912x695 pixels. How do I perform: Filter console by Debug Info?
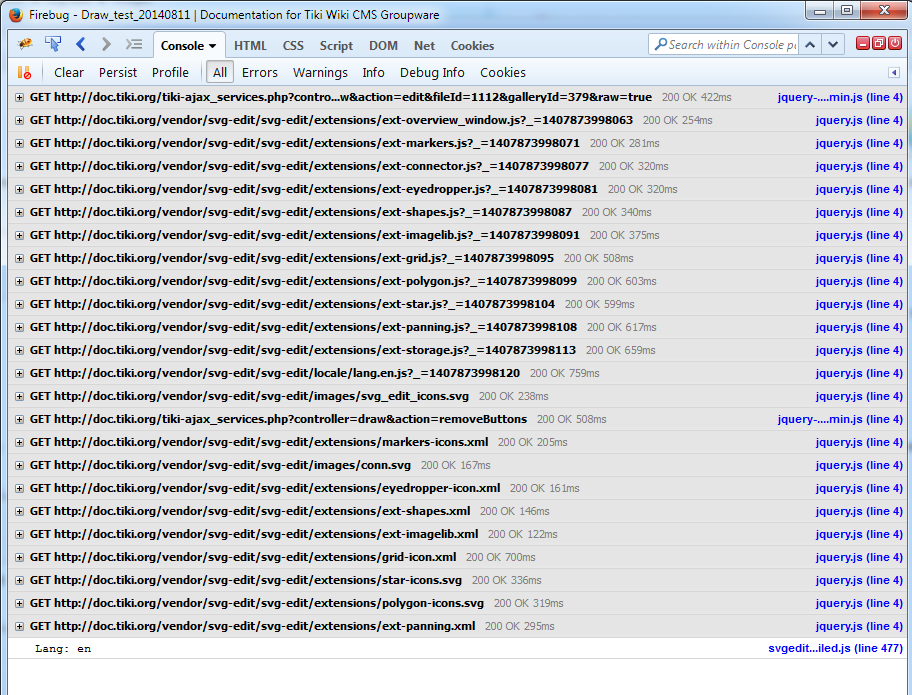(x=432, y=73)
